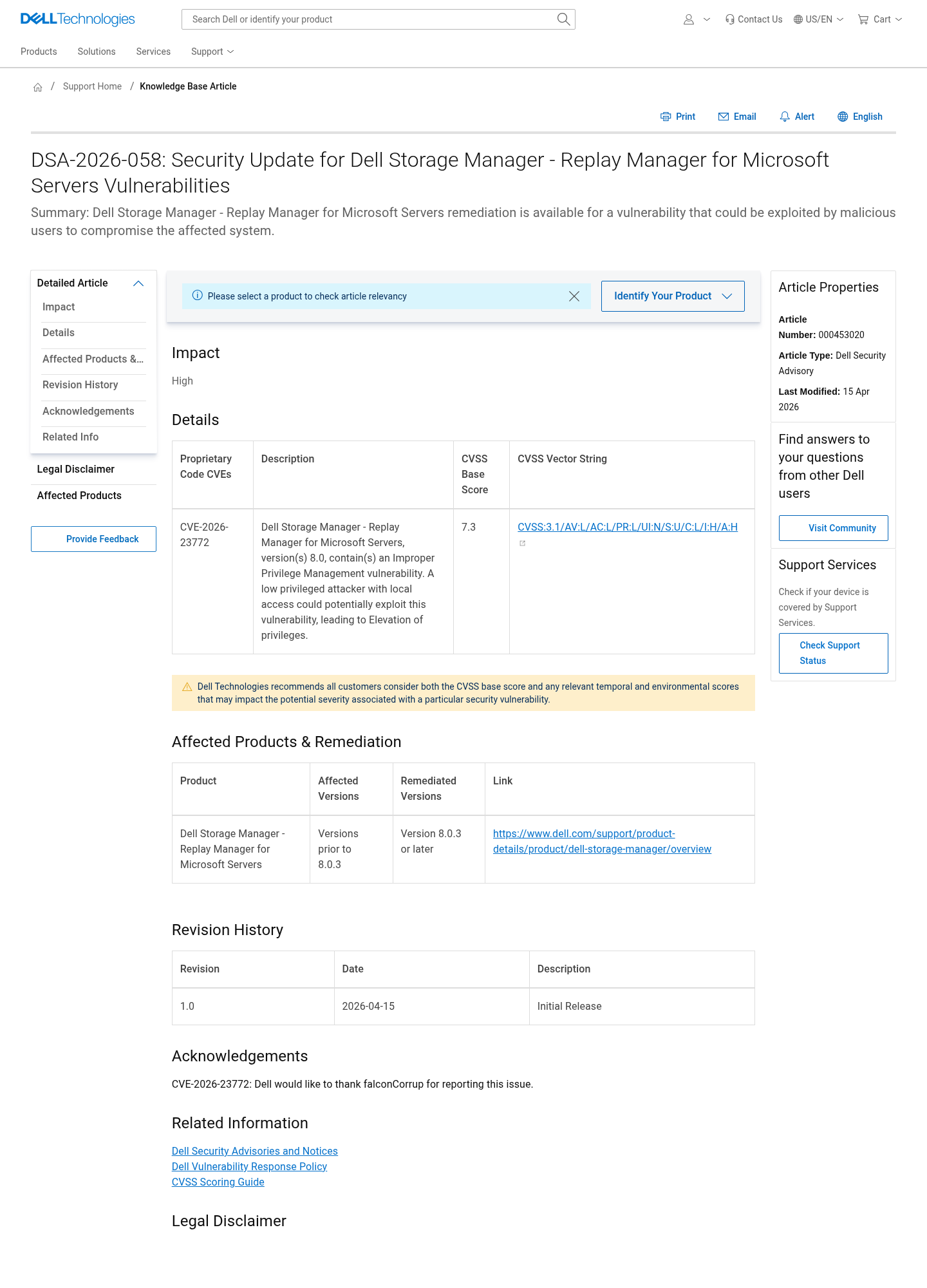927x1288 pixels.
Task: Click the Email envelope icon
Action: (724, 117)
